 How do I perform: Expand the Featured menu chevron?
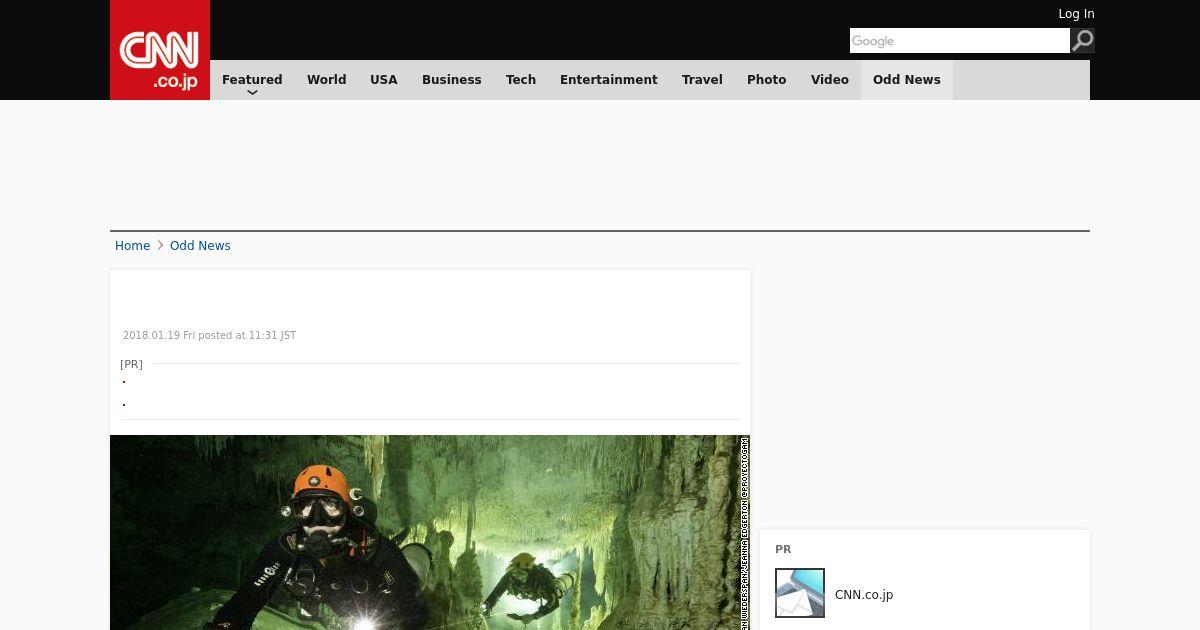pyautogui.click(x=252, y=93)
